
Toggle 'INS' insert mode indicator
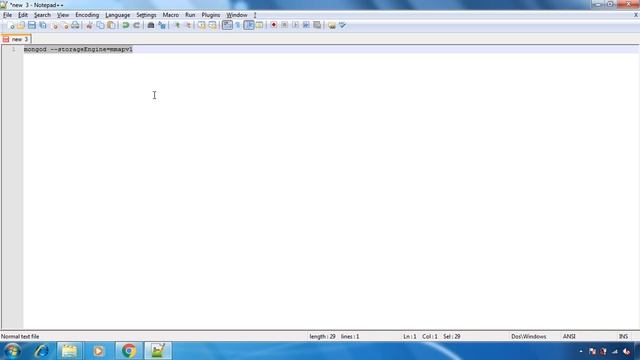point(623,337)
